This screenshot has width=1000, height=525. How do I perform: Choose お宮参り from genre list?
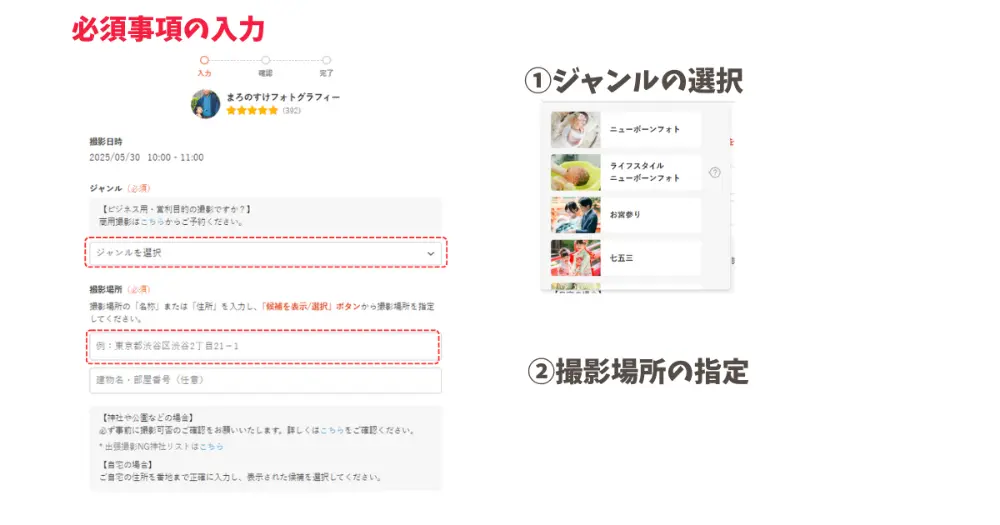[x=626, y=215]
